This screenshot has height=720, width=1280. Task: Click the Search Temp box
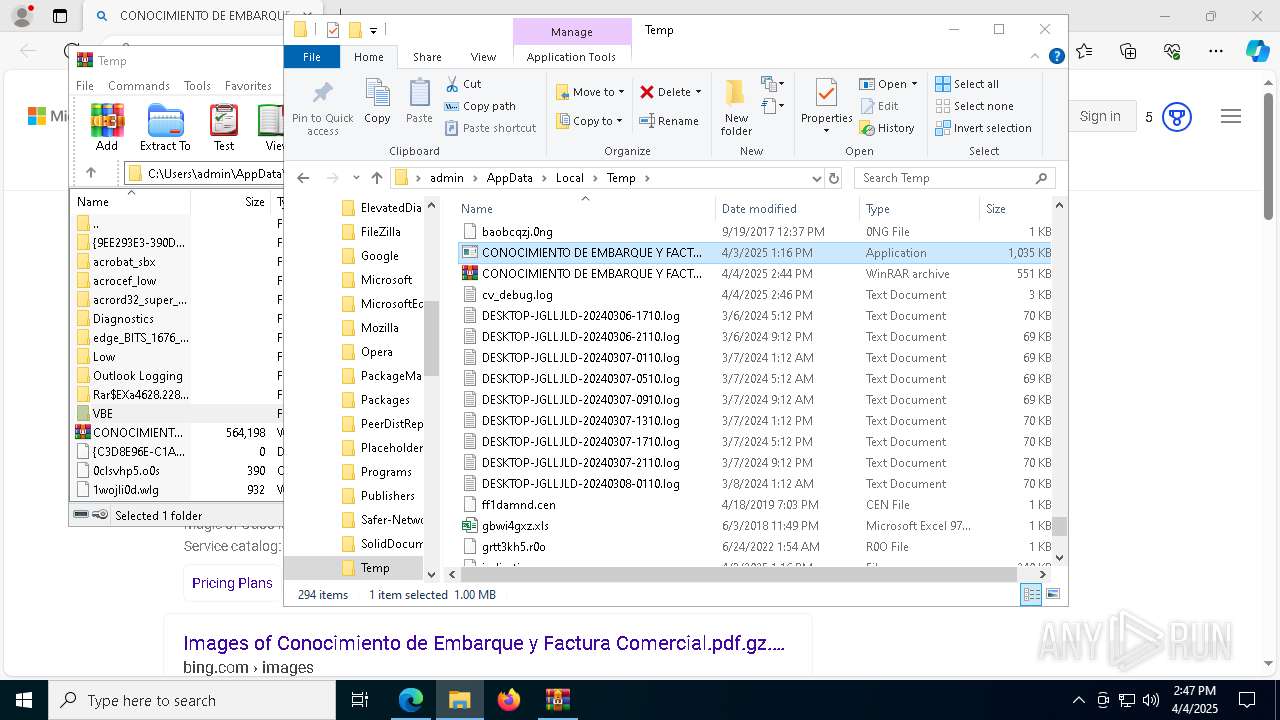pyautogui.click(x=955, y=178)
